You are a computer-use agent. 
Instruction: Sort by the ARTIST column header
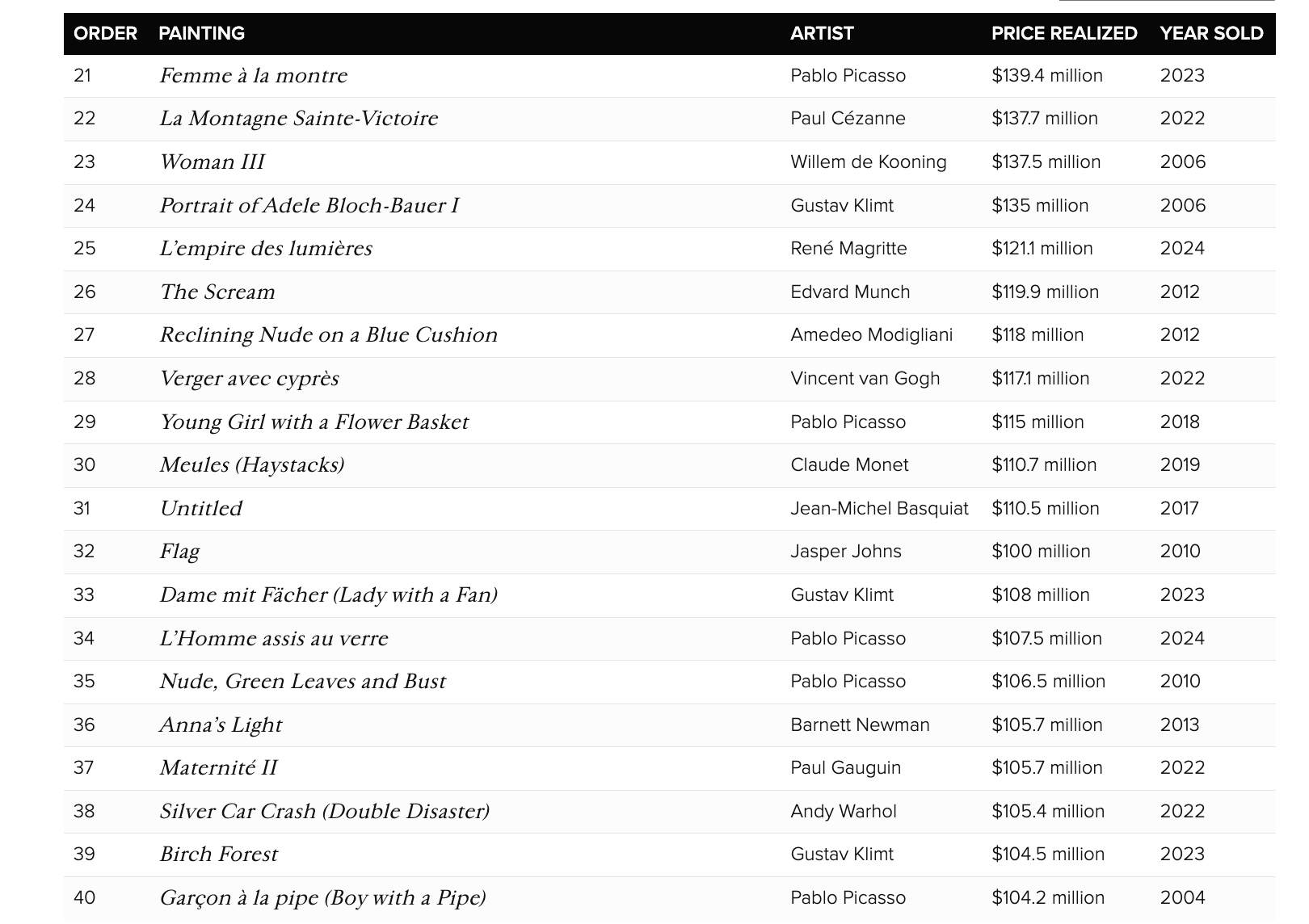click(x=822, y=33)
